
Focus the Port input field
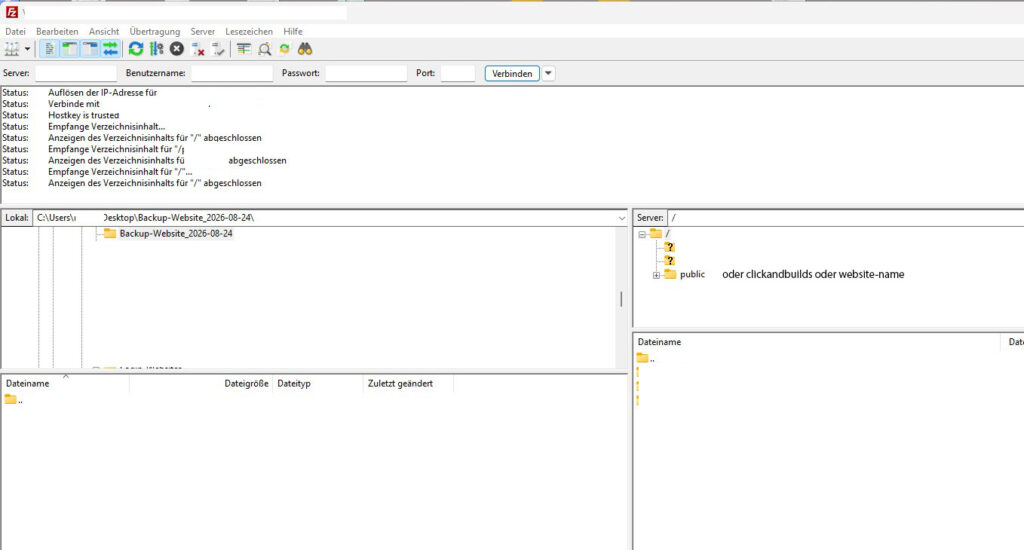pos(458,73)
